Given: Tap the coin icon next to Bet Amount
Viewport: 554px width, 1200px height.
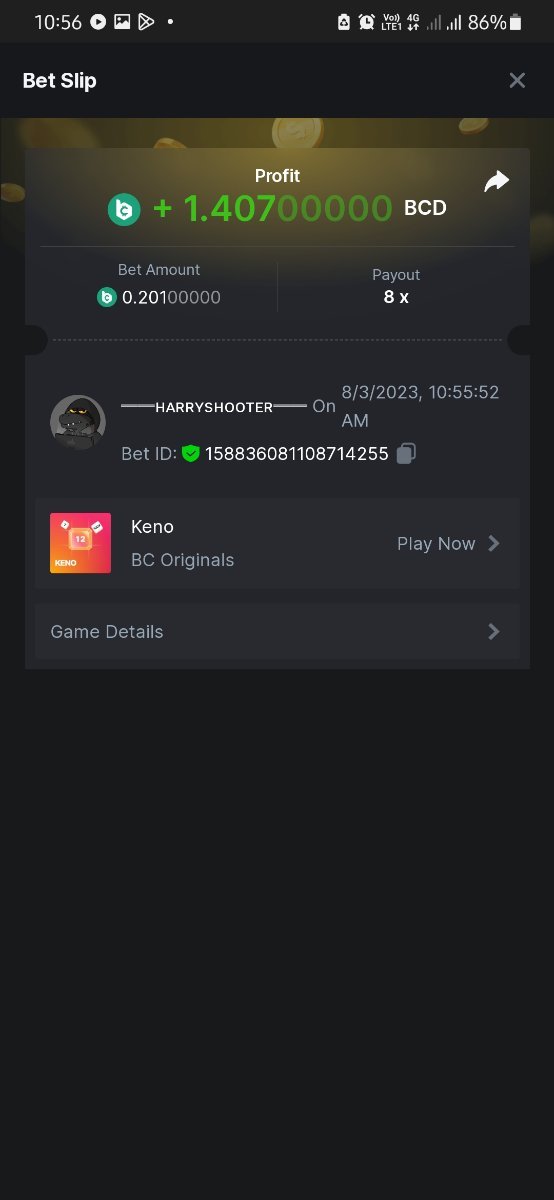Looking at the screenshot, I should 107,297.
